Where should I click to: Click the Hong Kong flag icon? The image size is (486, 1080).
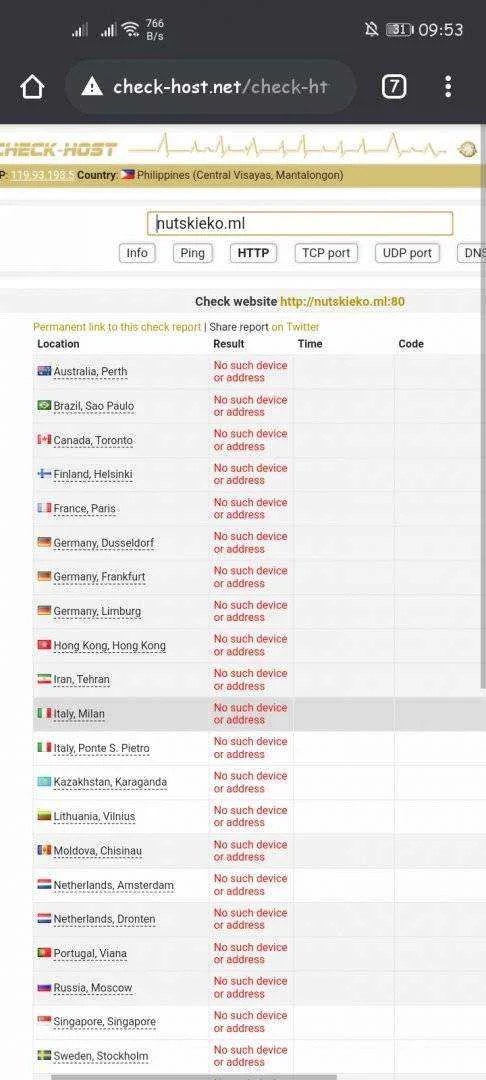pyautogui.click(x=44, y=645)
